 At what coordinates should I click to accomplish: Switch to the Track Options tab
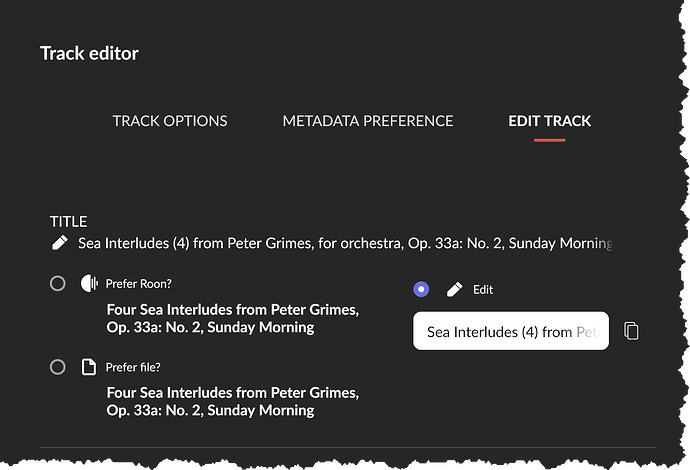pyautogui.click(x=170, y=121)
